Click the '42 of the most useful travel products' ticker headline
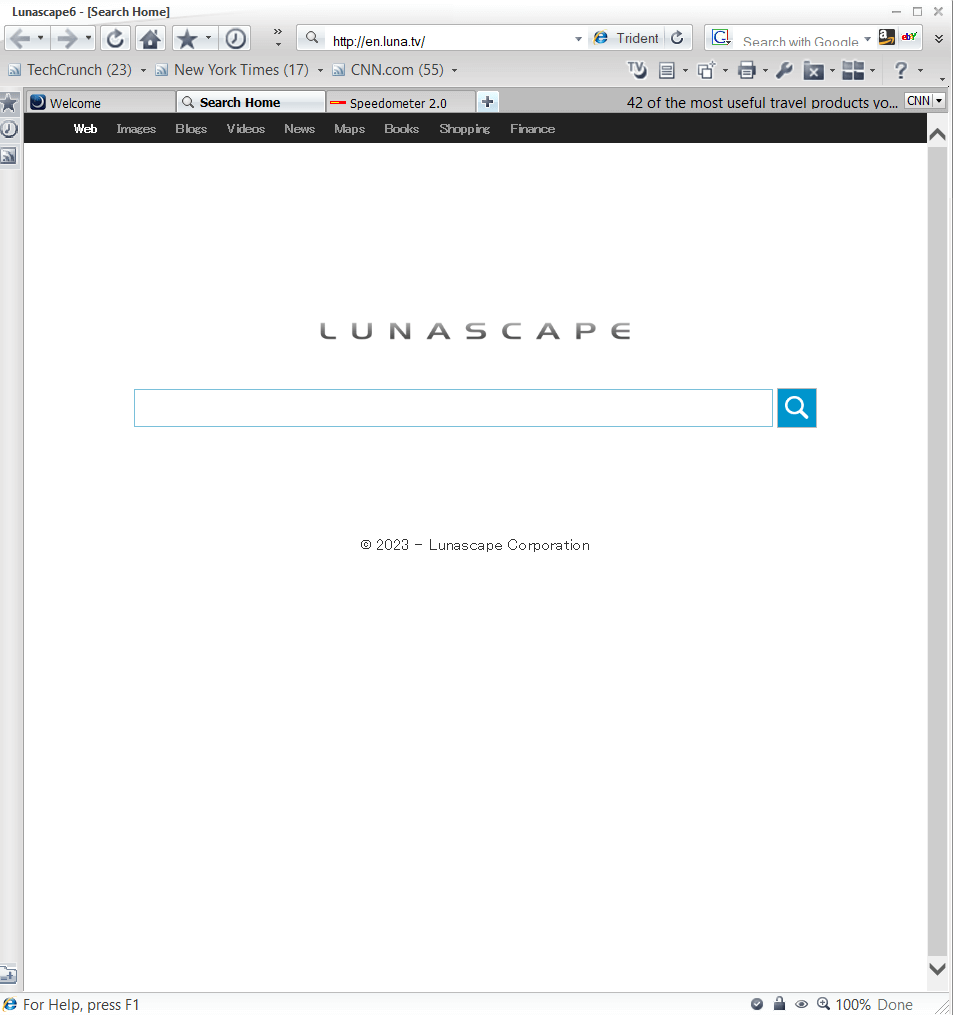953x1015 pixels. pos(761,102)
